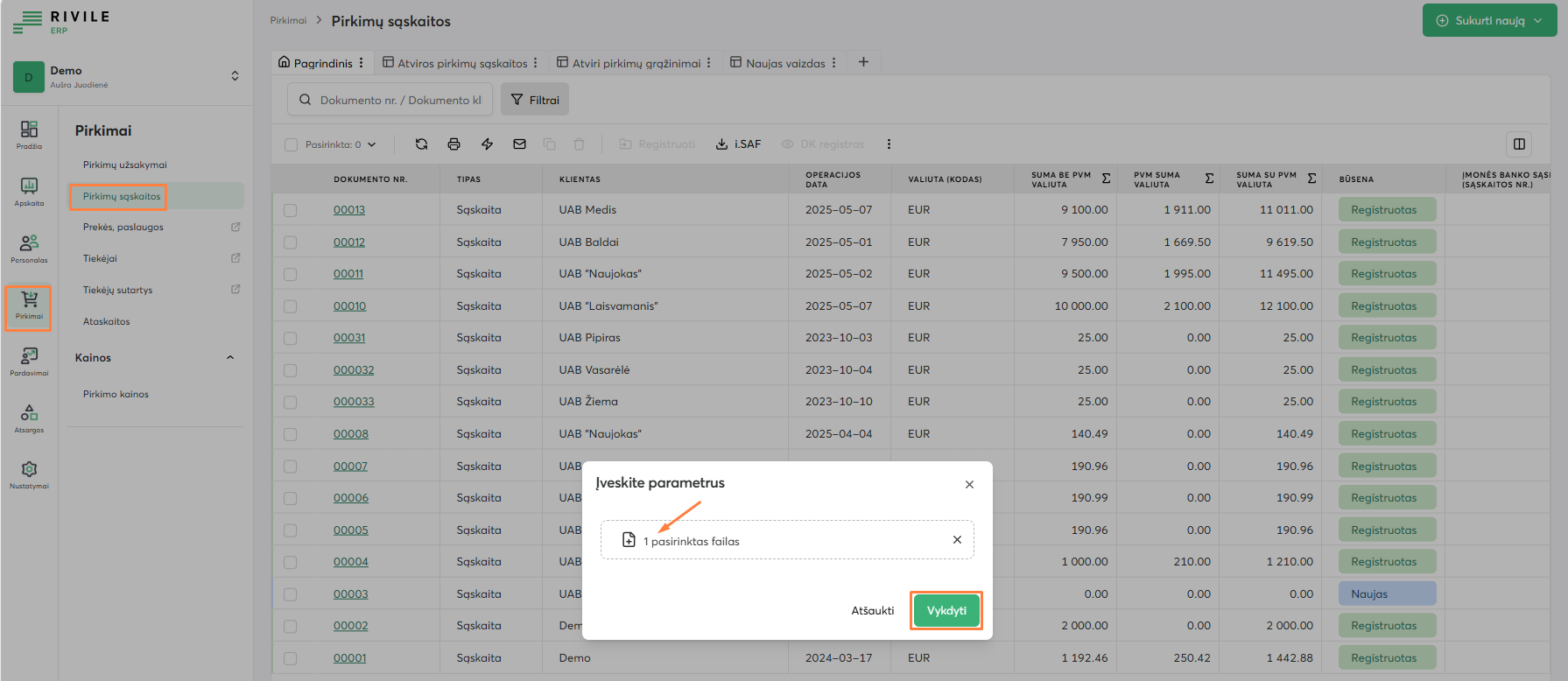Viewport: 1568px width, 681px height.
Task: Check the checkbox for document 00013
Action: (291, 210)
